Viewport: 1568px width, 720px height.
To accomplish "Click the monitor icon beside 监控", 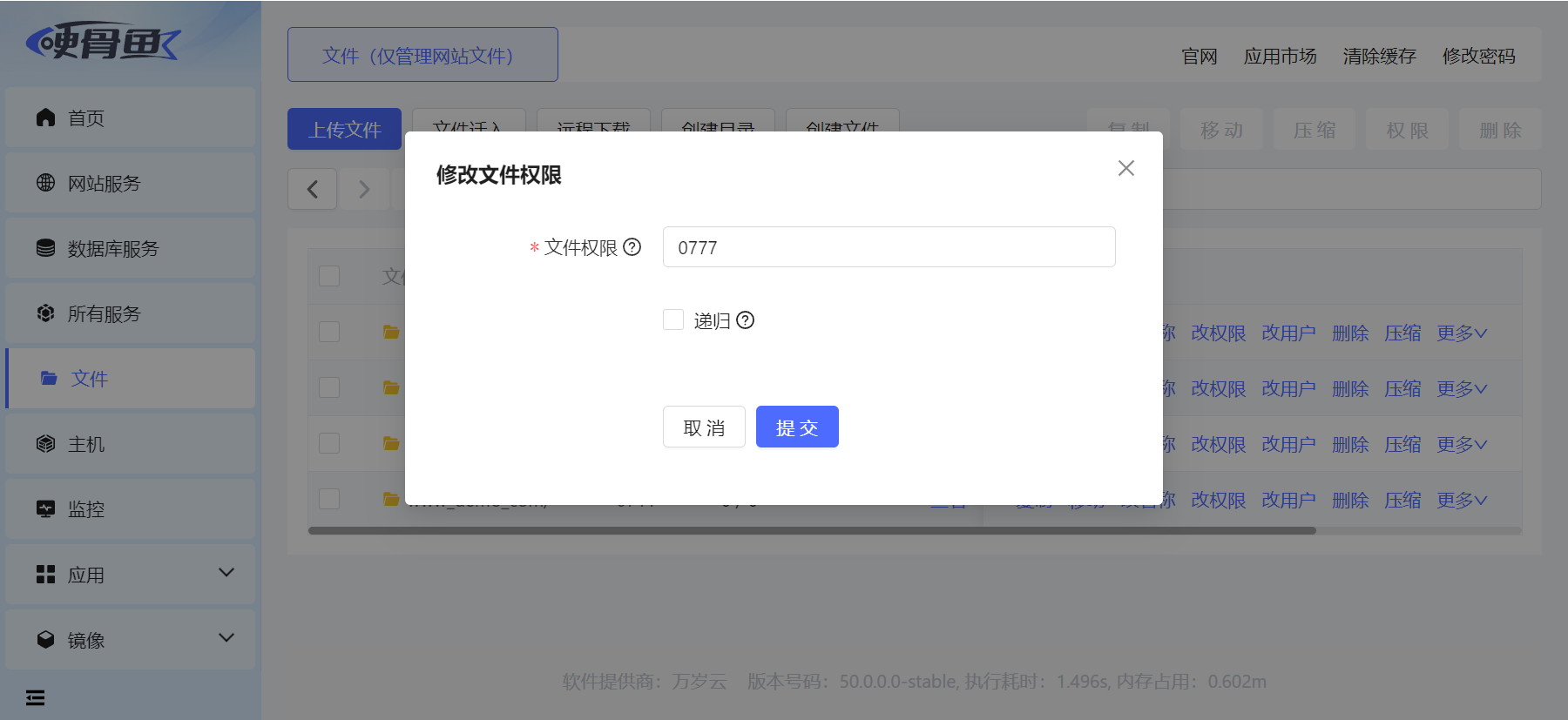I will pyautogui.click(x=45, y=509).
